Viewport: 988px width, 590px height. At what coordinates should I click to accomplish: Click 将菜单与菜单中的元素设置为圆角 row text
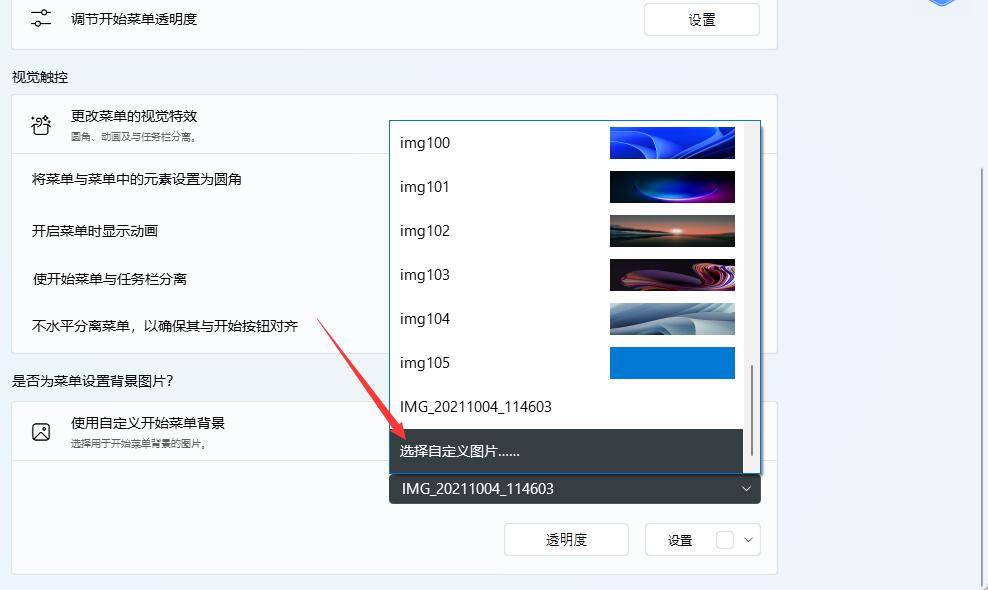(137, 180)
